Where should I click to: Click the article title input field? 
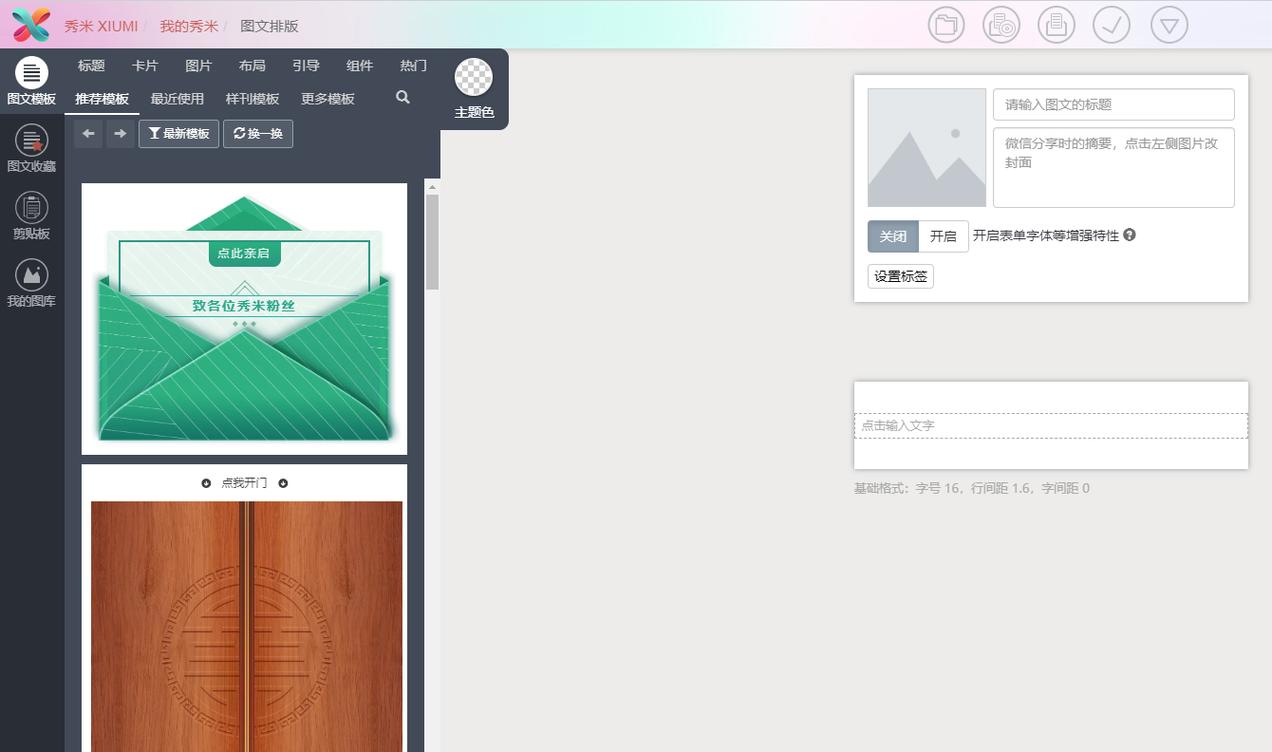pyautogui.click(x=1114, y=104)
